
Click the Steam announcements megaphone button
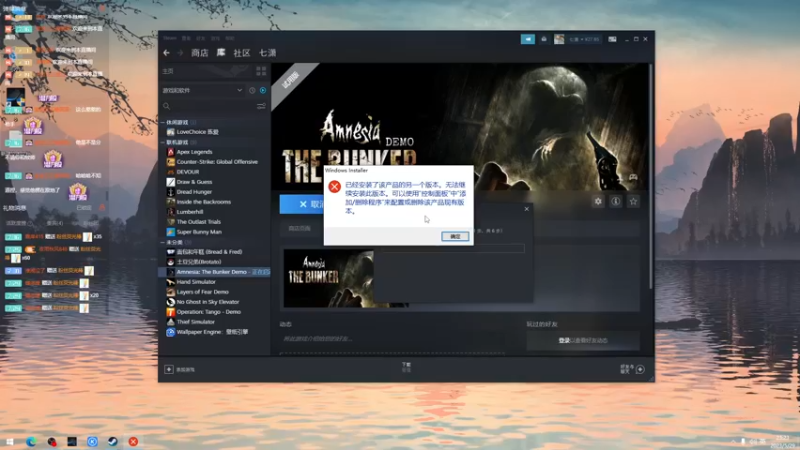coord(528,39)
